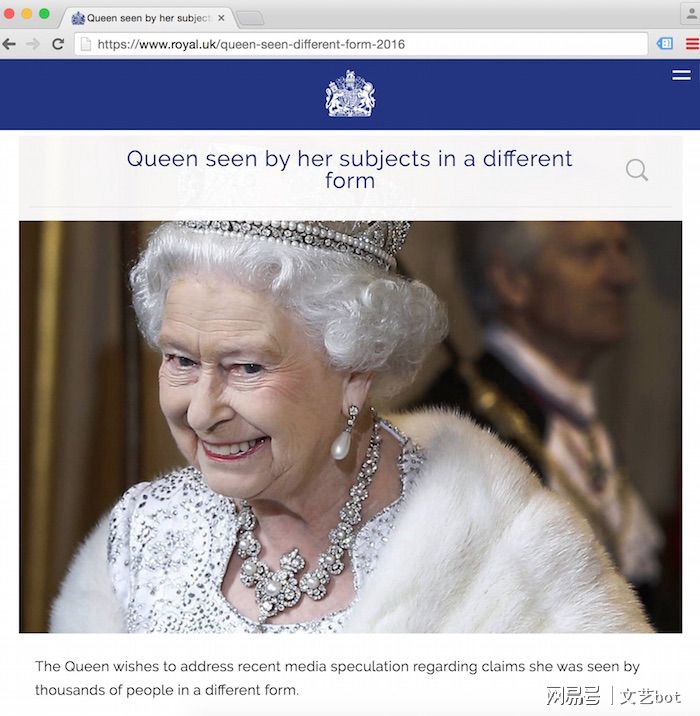The height and width of the screenshot is (716, 700).
Task: Click the article intro paragraph text
Action: click(x=337, y=678)
